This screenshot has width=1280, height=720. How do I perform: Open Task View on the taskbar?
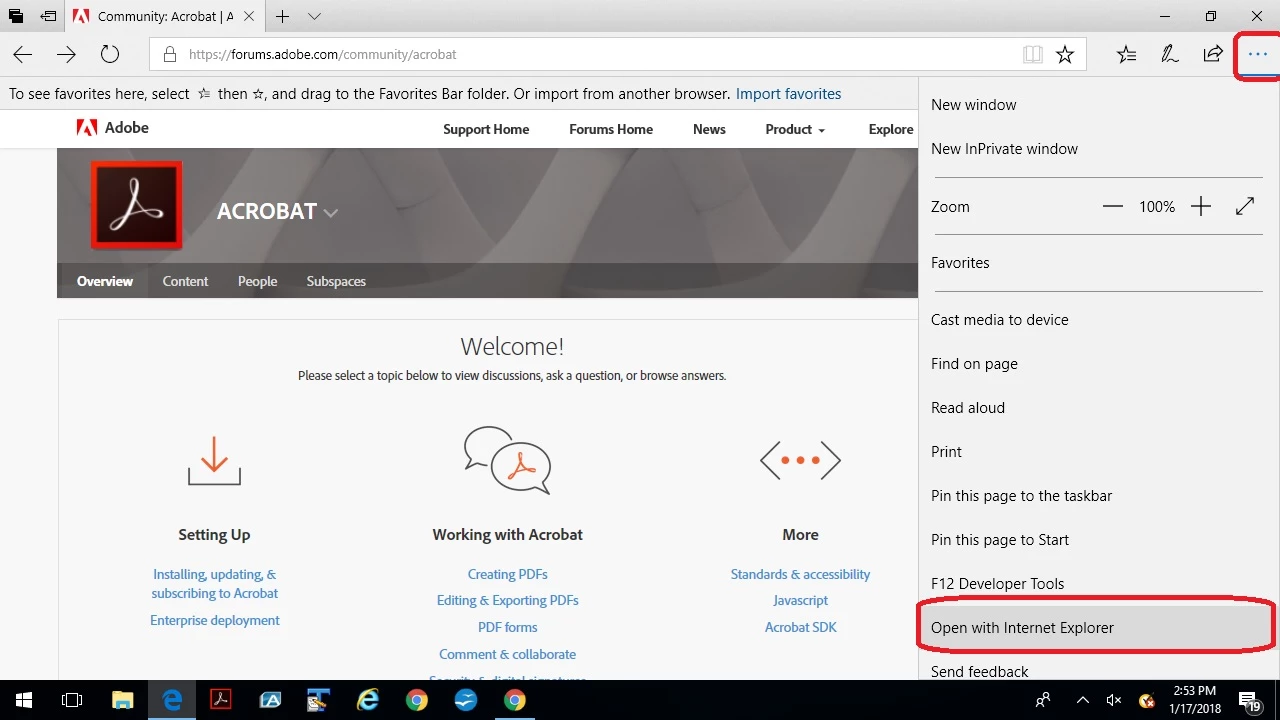click(x=72, y=700)
